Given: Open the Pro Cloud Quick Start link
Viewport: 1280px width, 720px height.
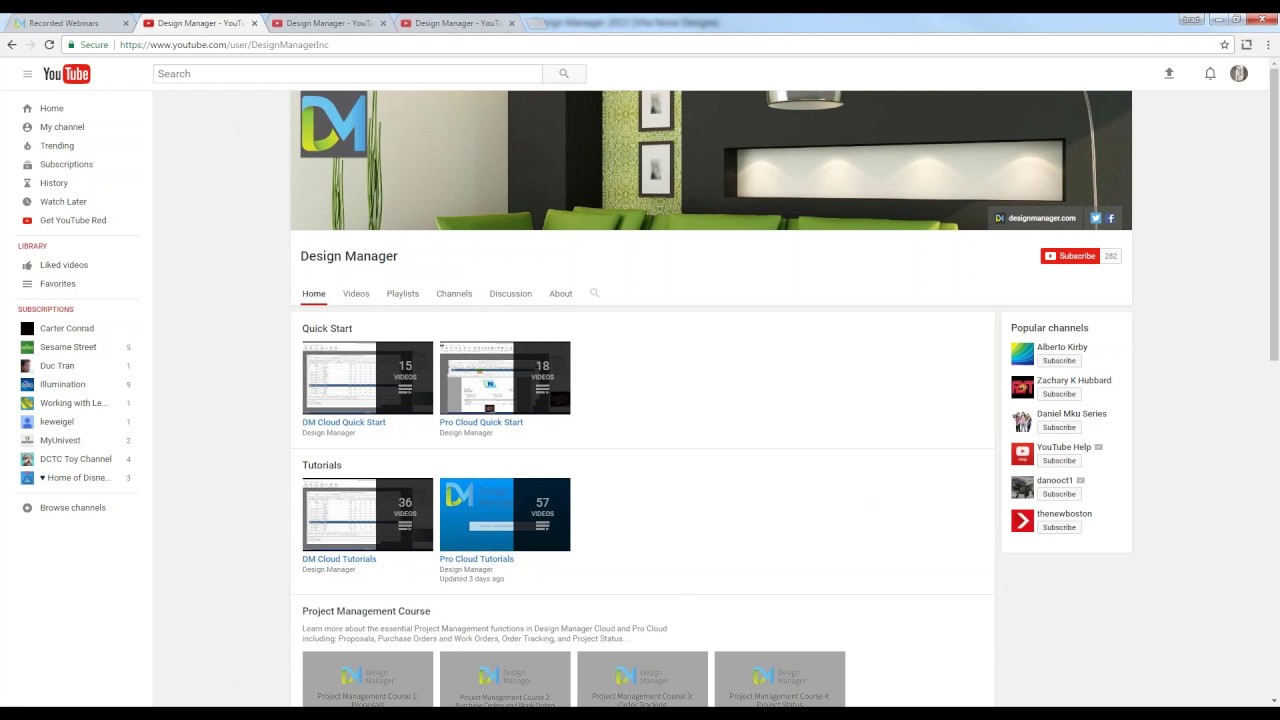Looking at the screenshot, I should 481,422.
